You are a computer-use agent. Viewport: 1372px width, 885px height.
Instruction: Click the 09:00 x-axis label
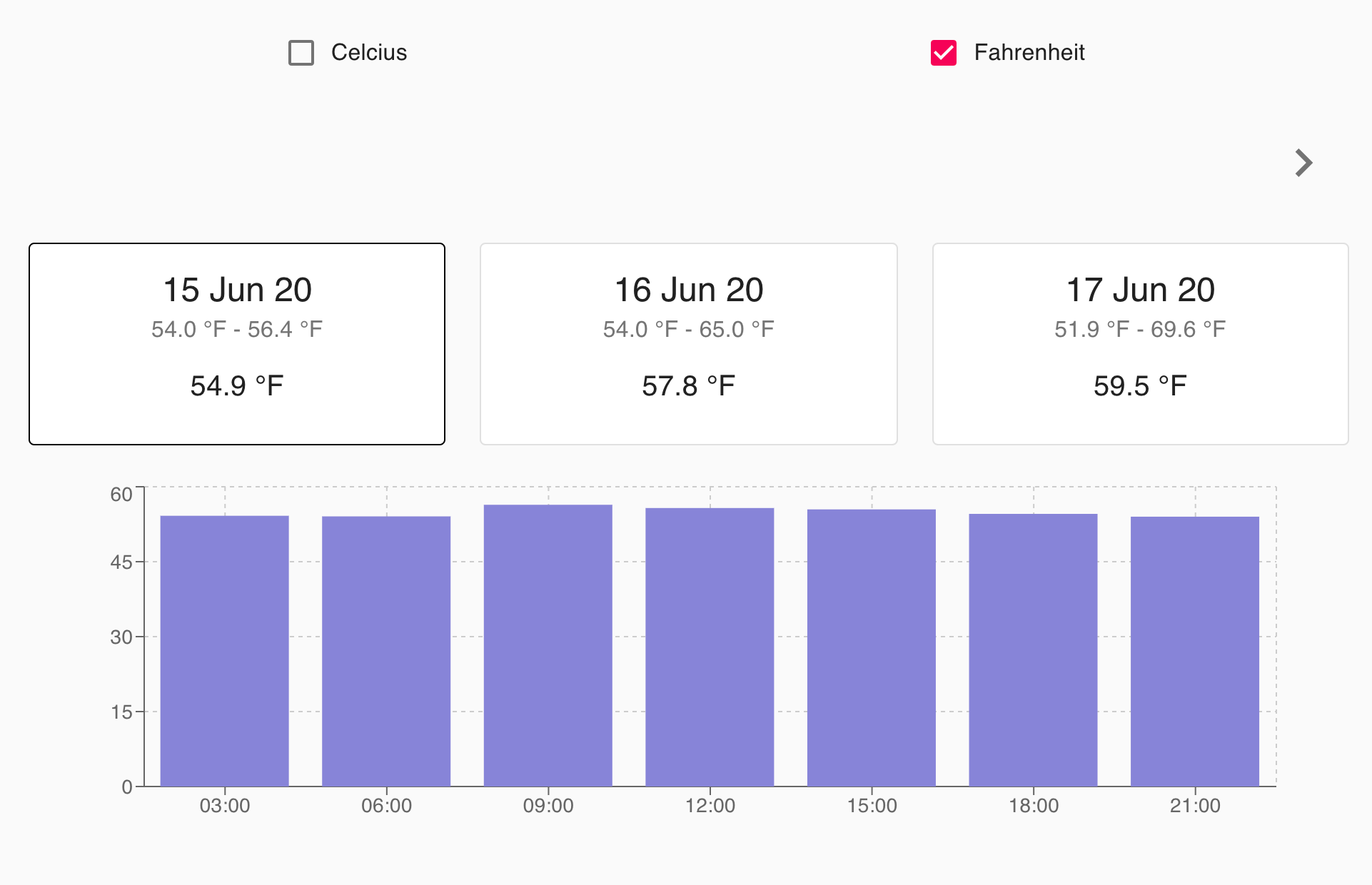click(548, 806)
